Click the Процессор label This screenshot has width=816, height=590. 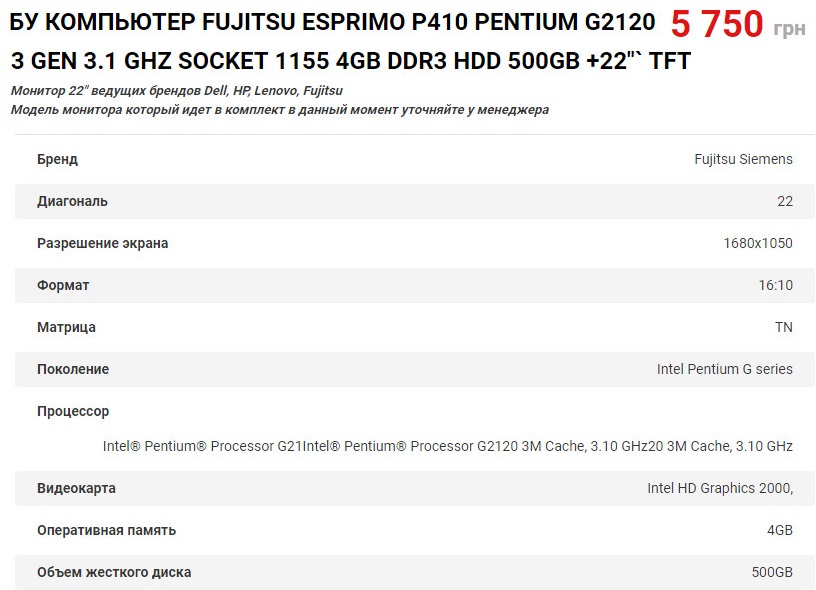click(x=73, y=412)
